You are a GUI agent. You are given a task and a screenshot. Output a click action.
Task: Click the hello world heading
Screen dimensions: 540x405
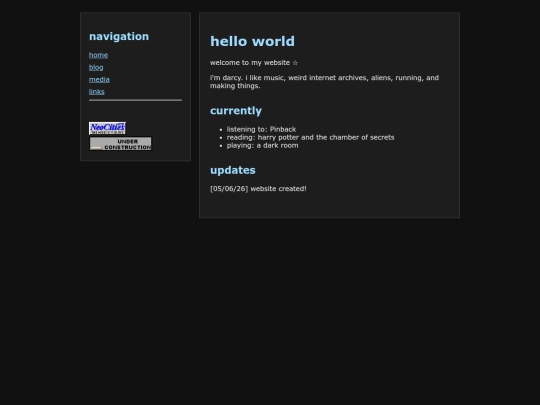pos(252,41)
